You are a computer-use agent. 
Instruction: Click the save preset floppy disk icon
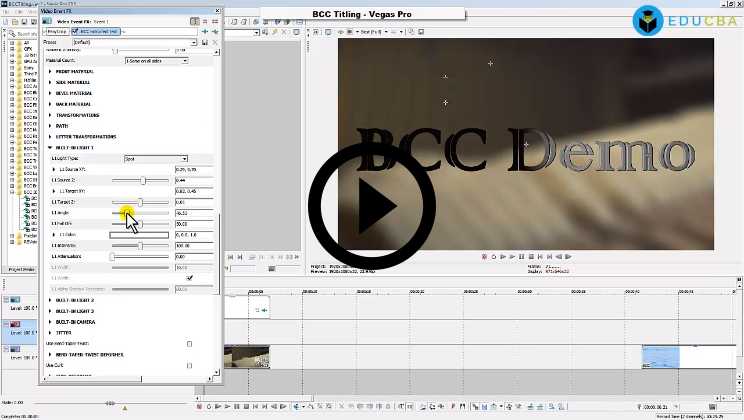[x=205, y=43]
